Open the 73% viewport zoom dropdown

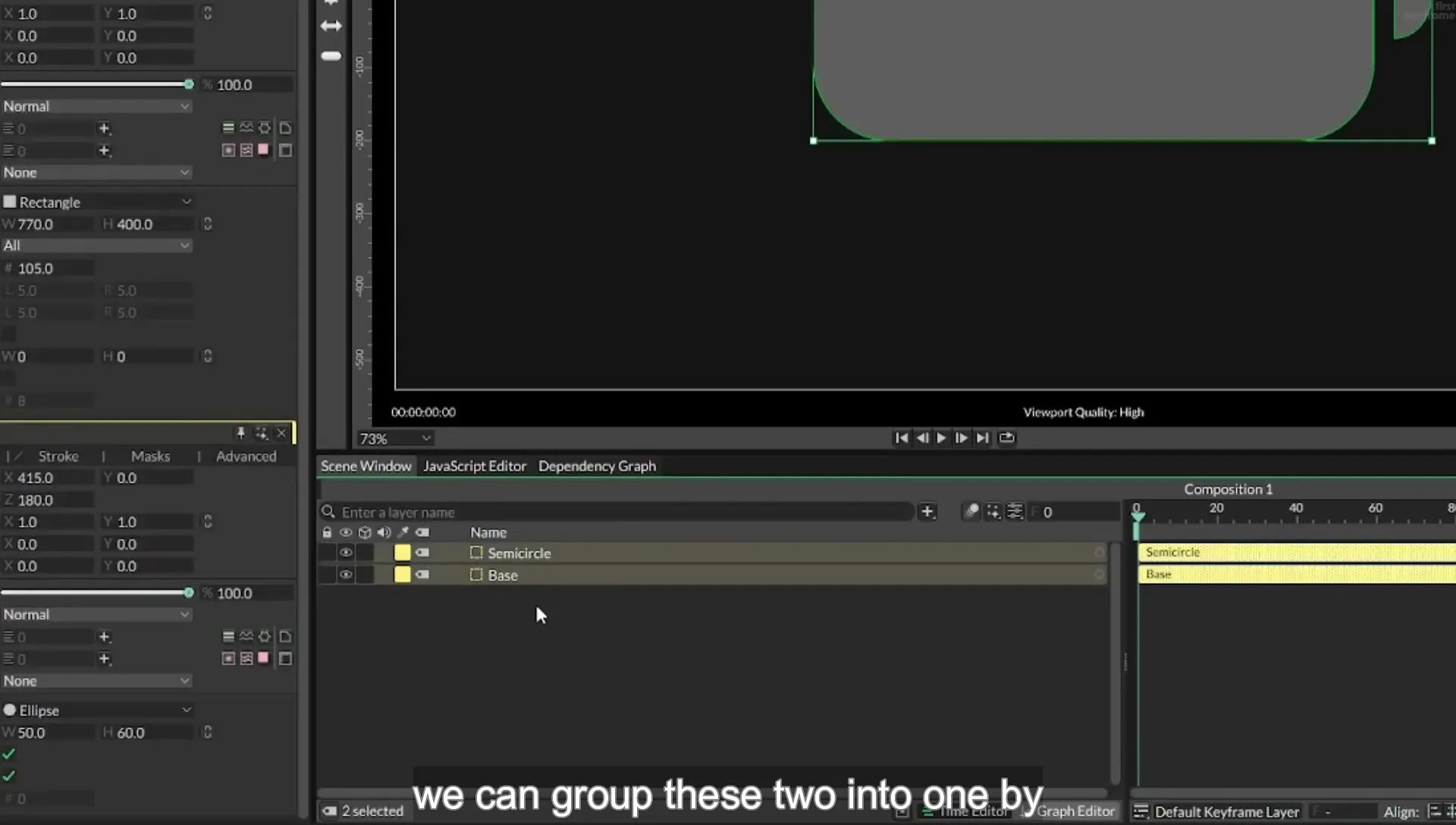coord(395,438)
